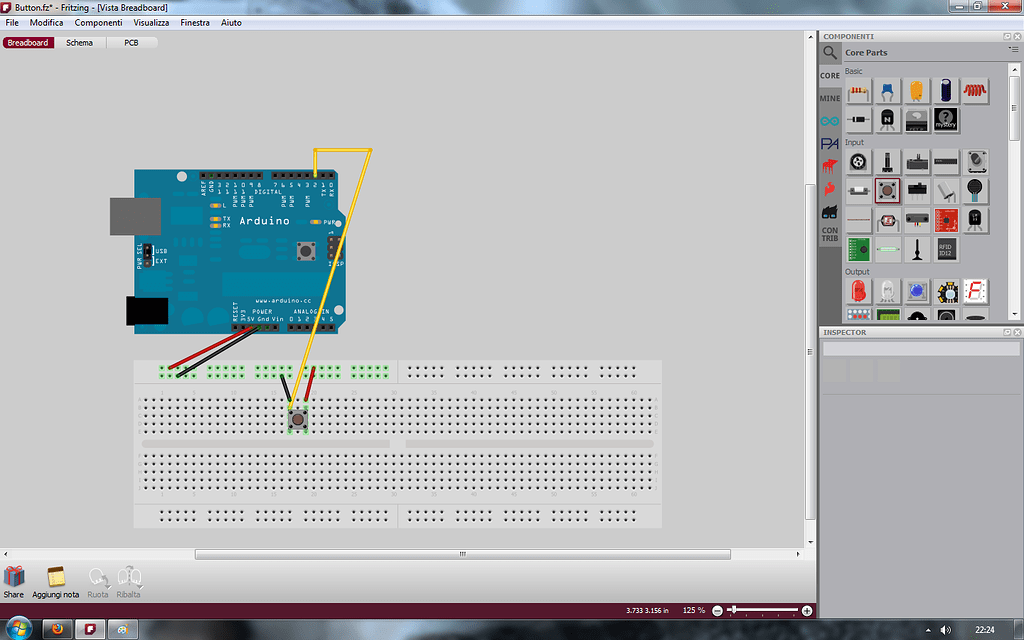Viewport: 1024px width, 640px height.
Task: Select the electrolytic capacitor part
Action: [944, 89]
